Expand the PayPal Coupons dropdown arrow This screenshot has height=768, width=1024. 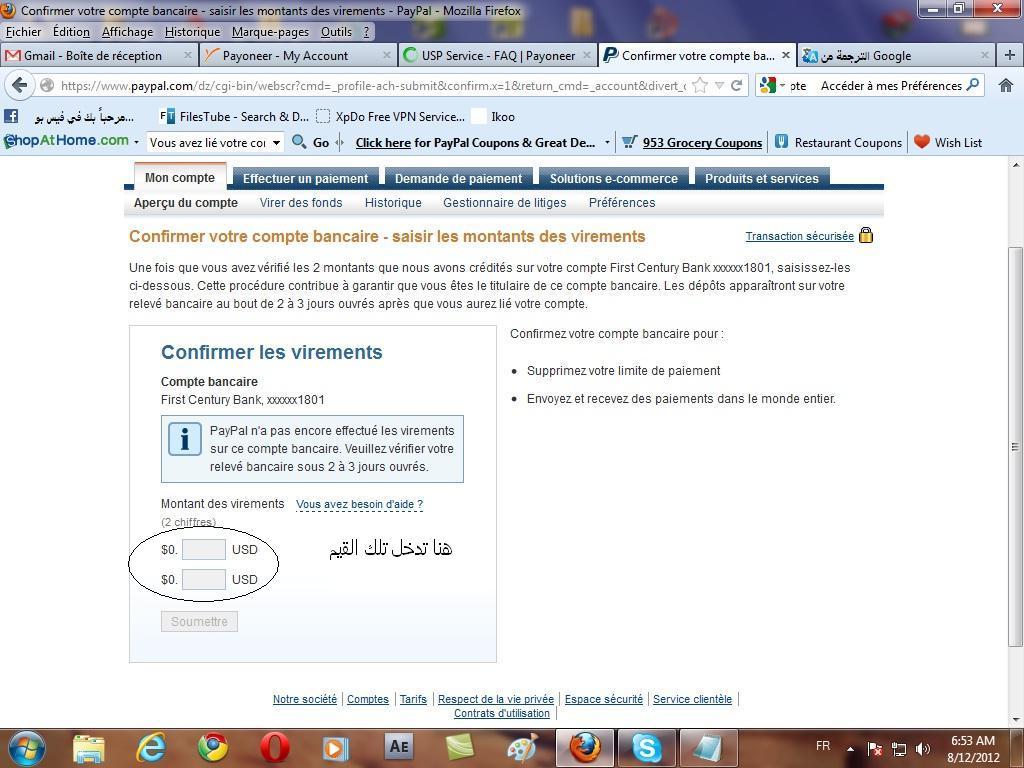click(607, 142)
